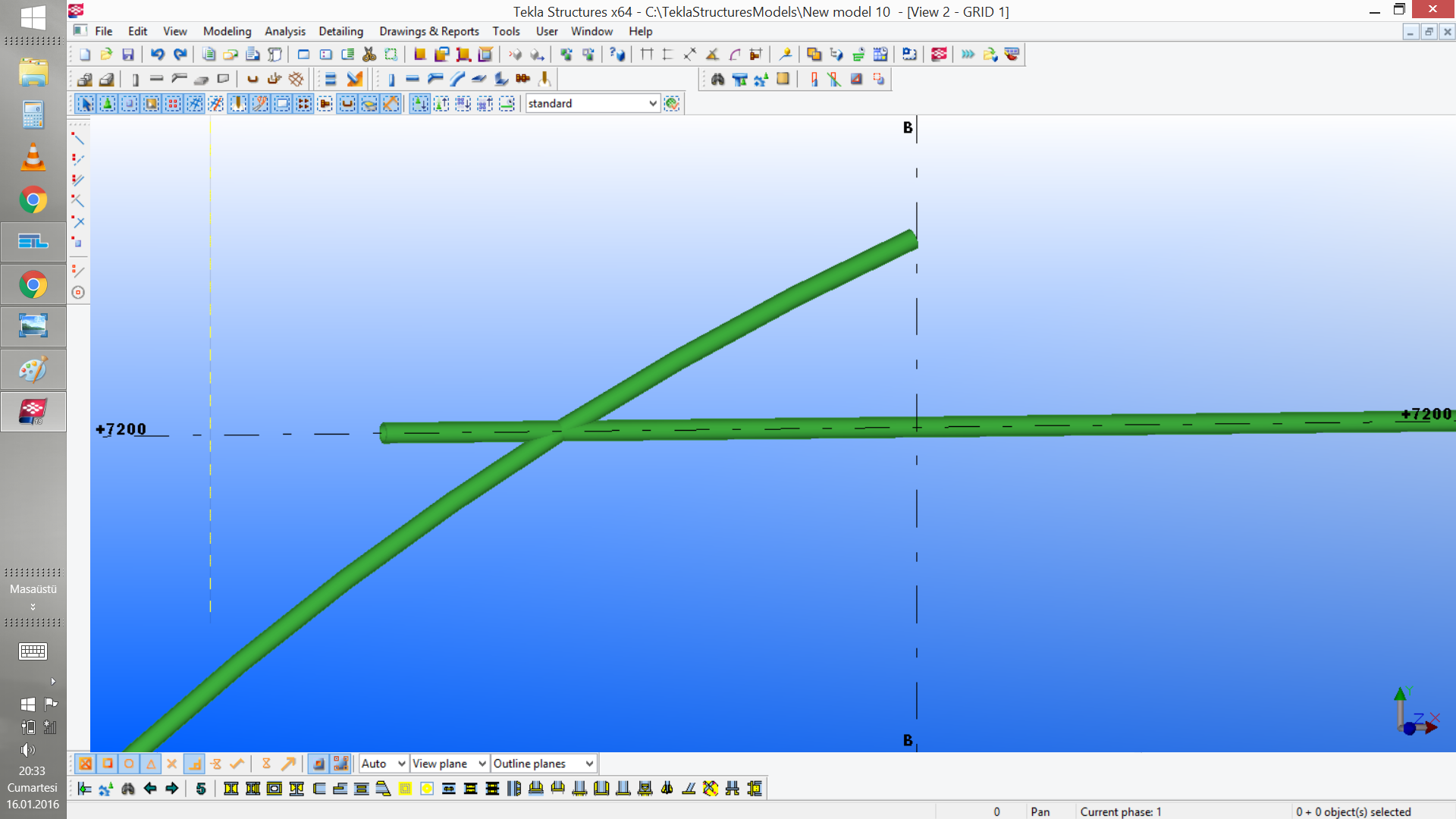
Task: Click the number 5 component catalog icon
Action: 201,789
